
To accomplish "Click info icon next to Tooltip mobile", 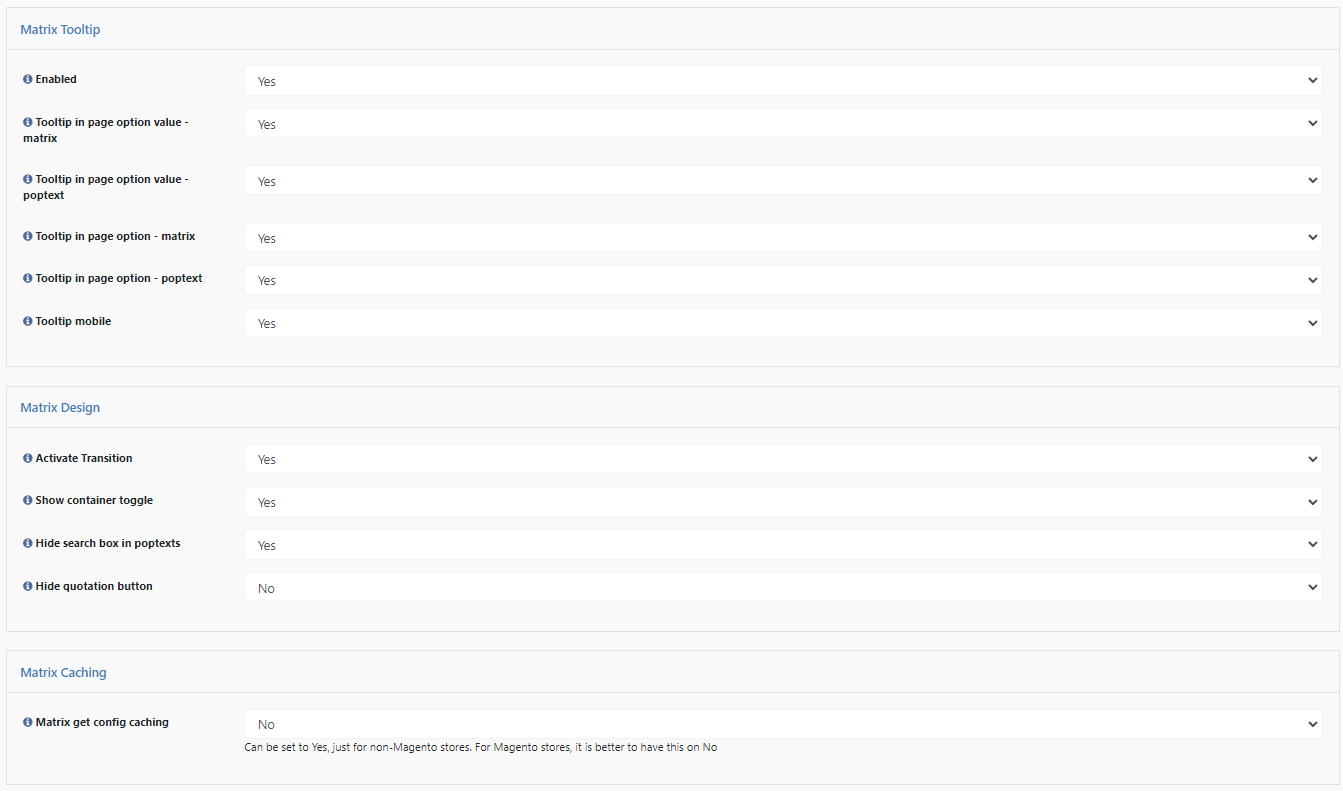I will [28, 322].
